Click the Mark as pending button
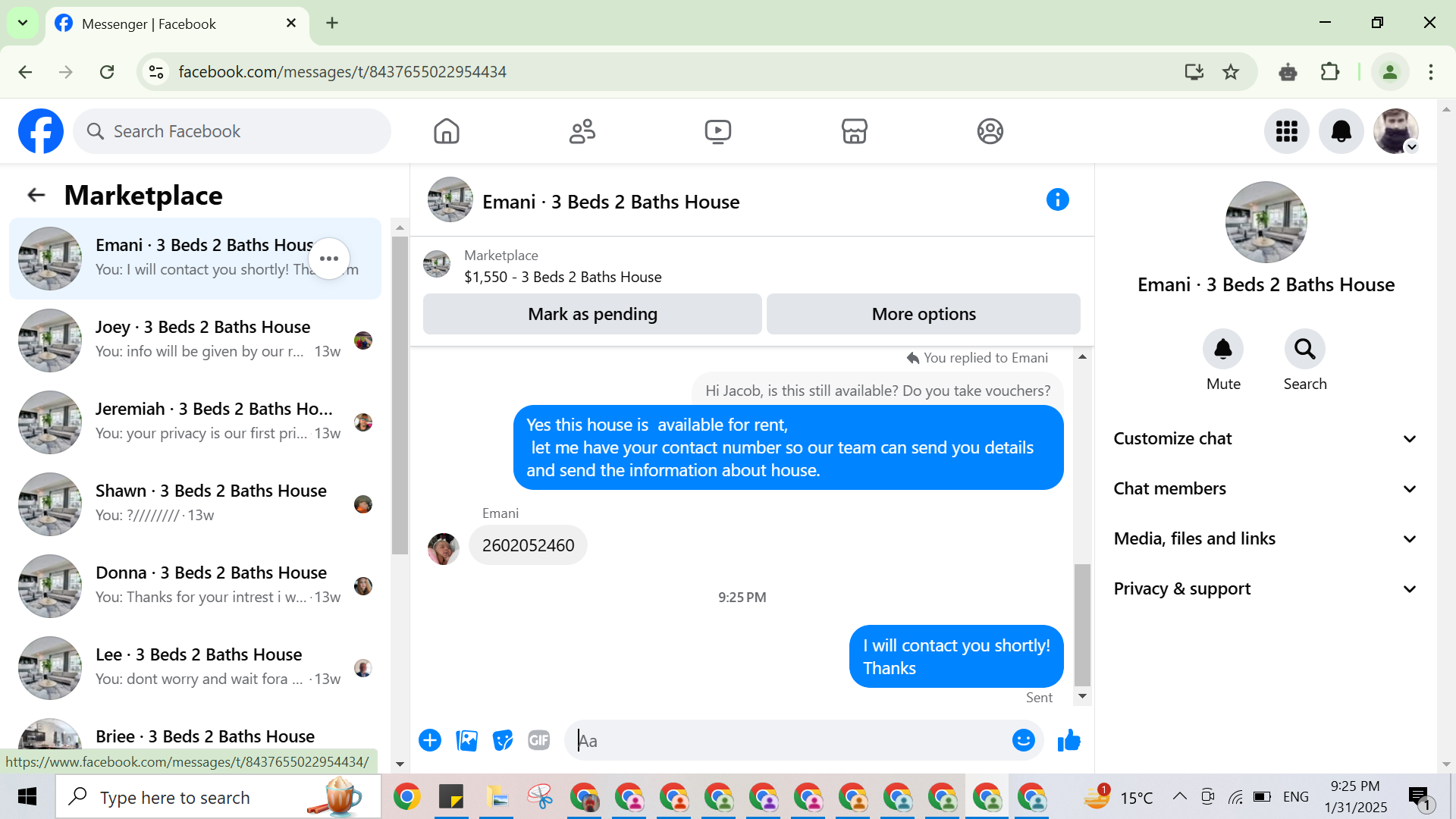The height and width of the screenshot is (819, 1456). click(x=592, y=314)
